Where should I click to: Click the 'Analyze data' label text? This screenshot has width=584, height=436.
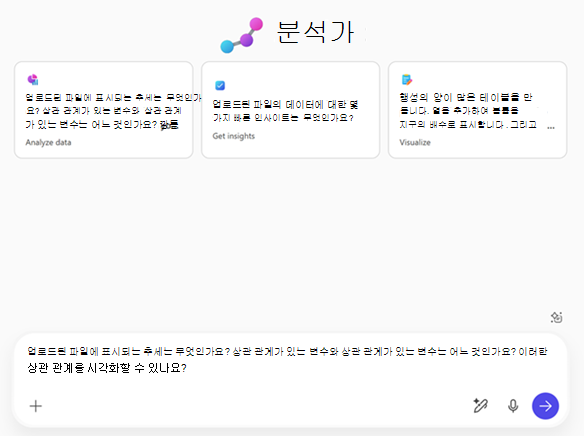pos(48,142)
